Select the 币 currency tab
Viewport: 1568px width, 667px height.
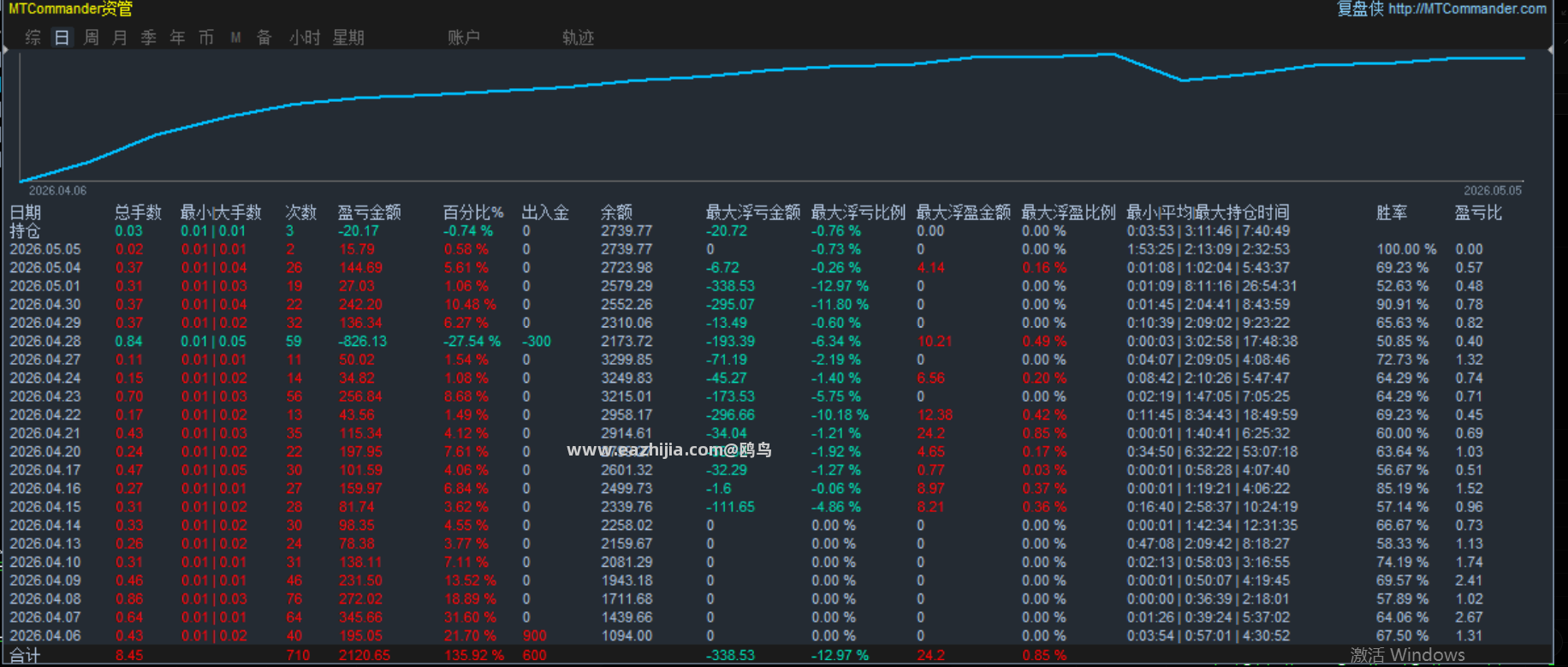pos(206,38)
